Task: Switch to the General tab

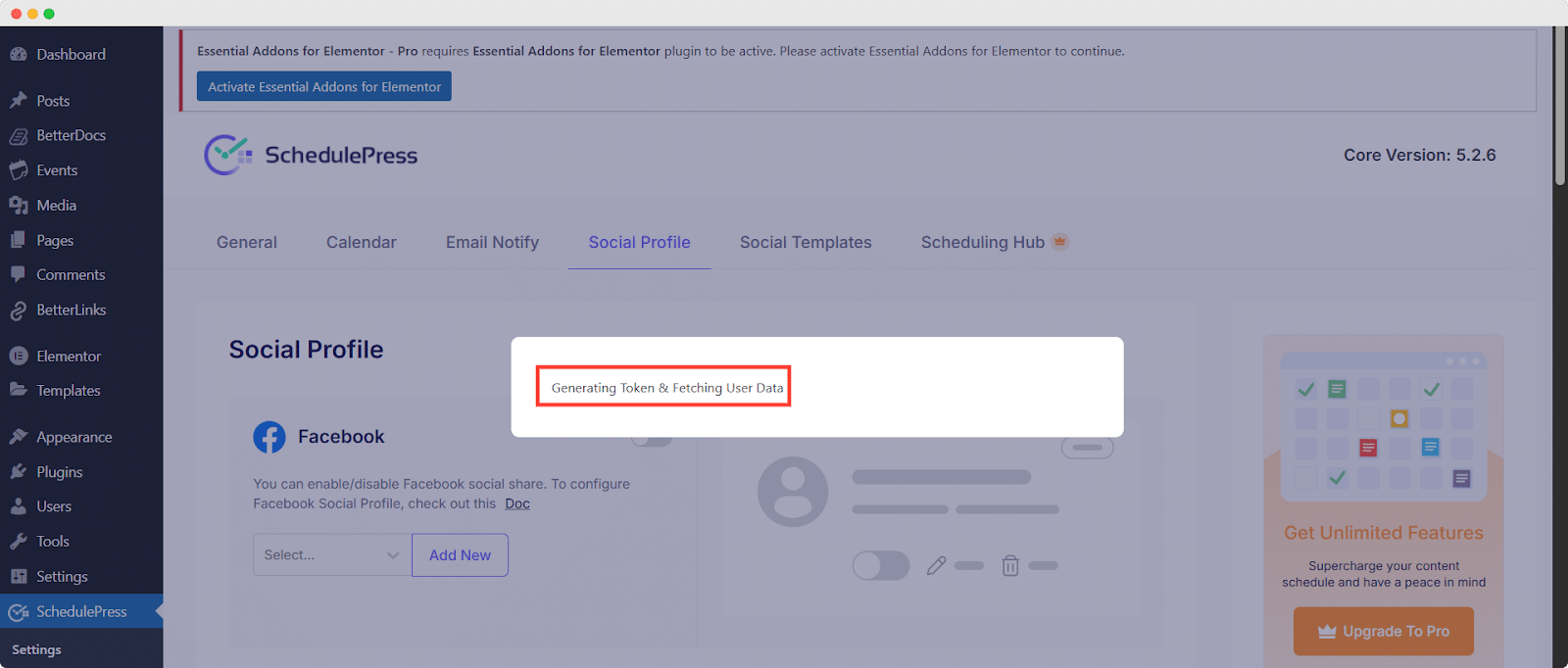Action: click(x=247, y=242)
